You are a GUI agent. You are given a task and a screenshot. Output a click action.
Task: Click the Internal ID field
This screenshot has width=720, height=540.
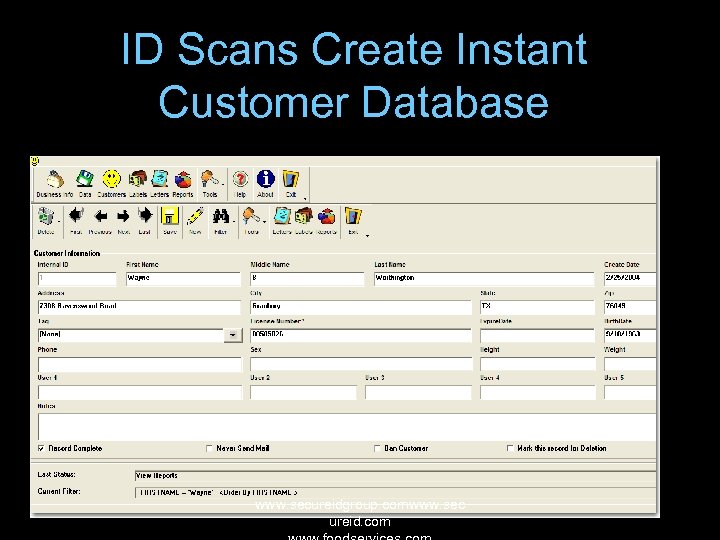point(77,279)
